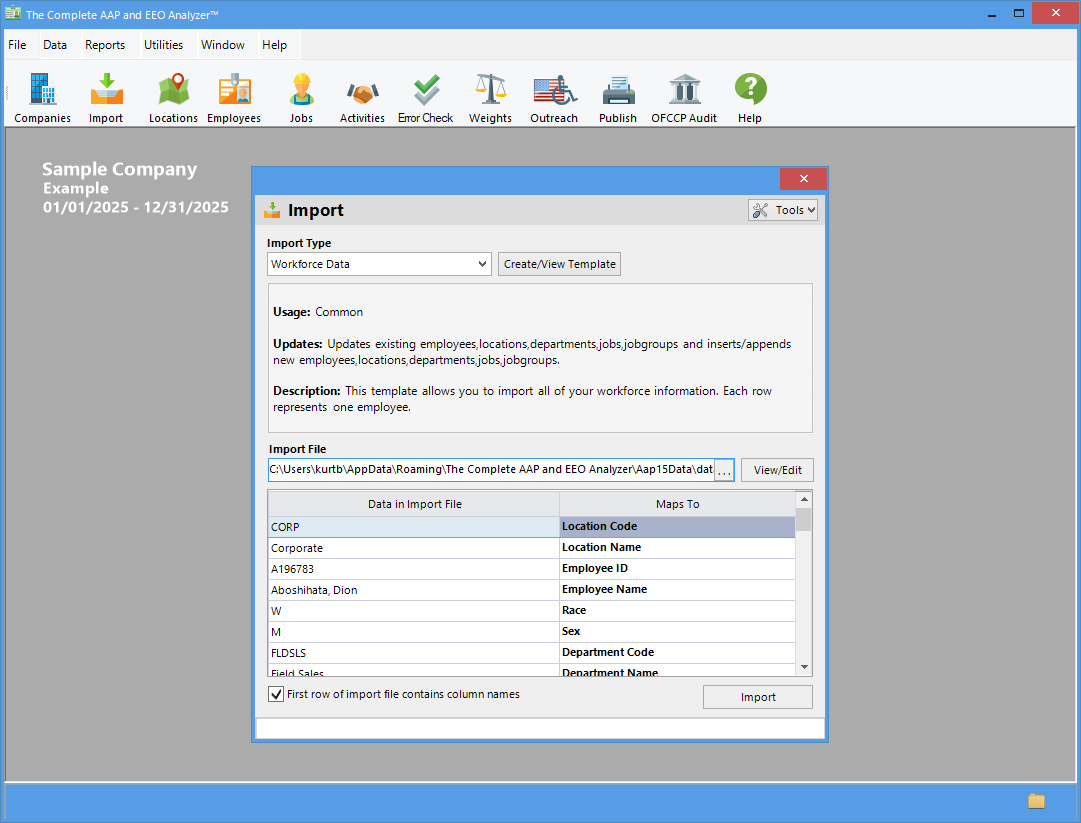
Task: Click the Publish printer icon
Action: coord(618,98)
